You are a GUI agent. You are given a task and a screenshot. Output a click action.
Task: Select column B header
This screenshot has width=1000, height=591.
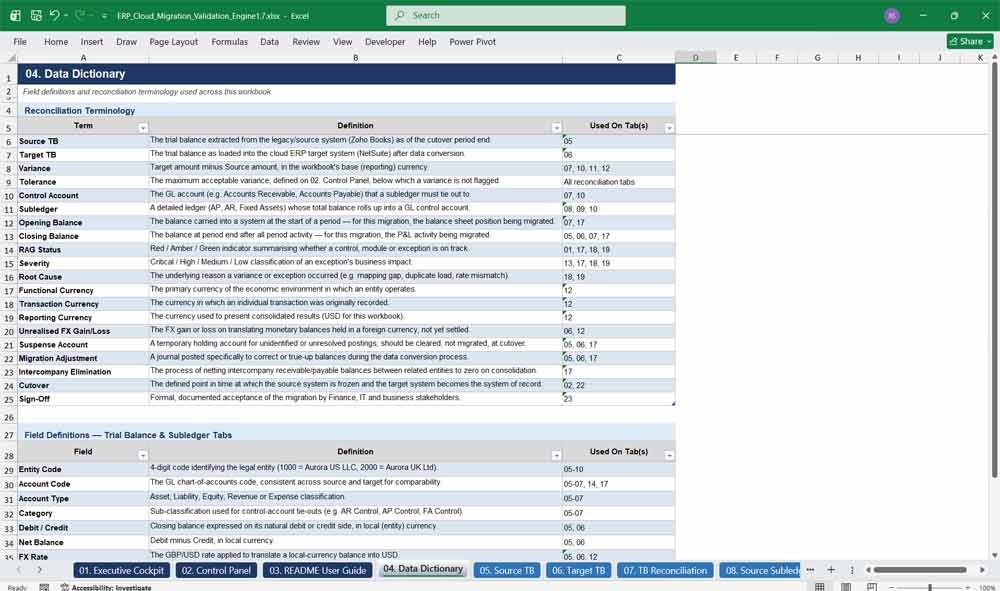(355, 57)
